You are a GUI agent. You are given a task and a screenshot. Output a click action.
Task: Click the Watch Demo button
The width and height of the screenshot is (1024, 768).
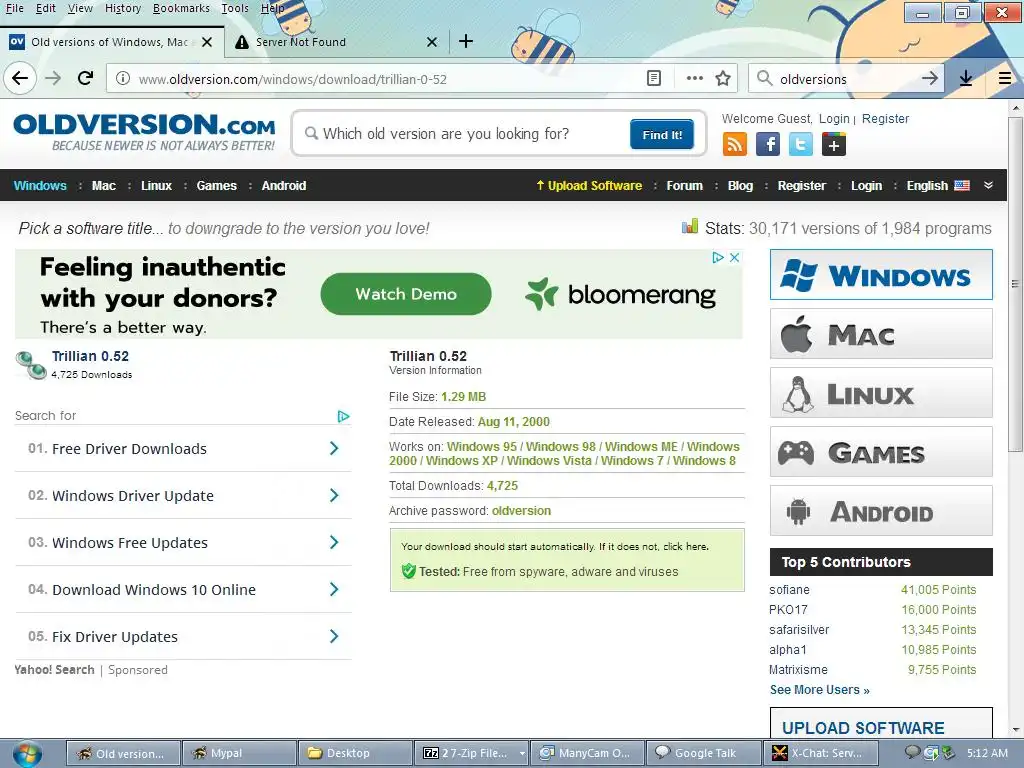point(406,294)
